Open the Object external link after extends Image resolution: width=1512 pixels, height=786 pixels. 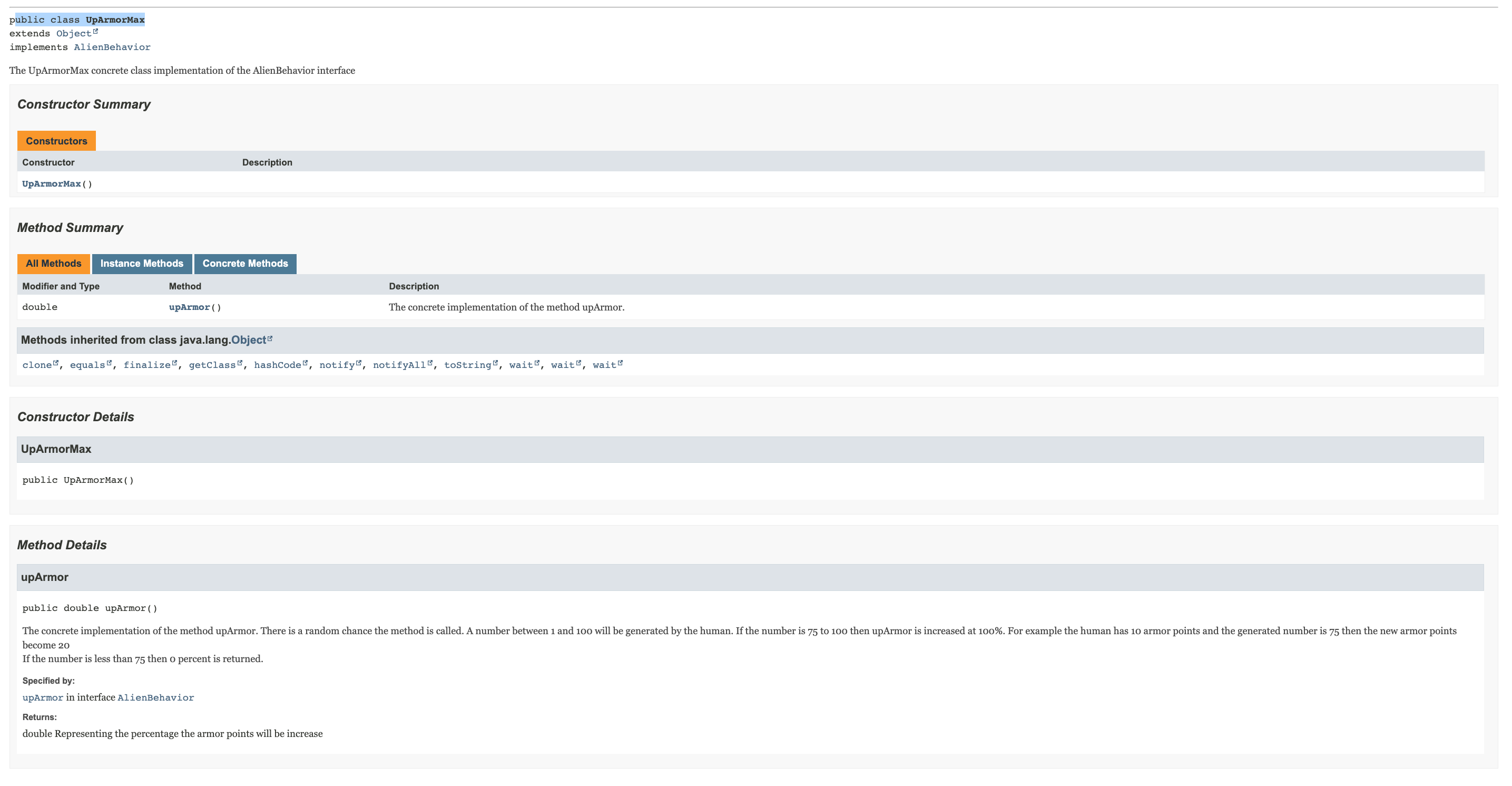click(x=73, y=34)
